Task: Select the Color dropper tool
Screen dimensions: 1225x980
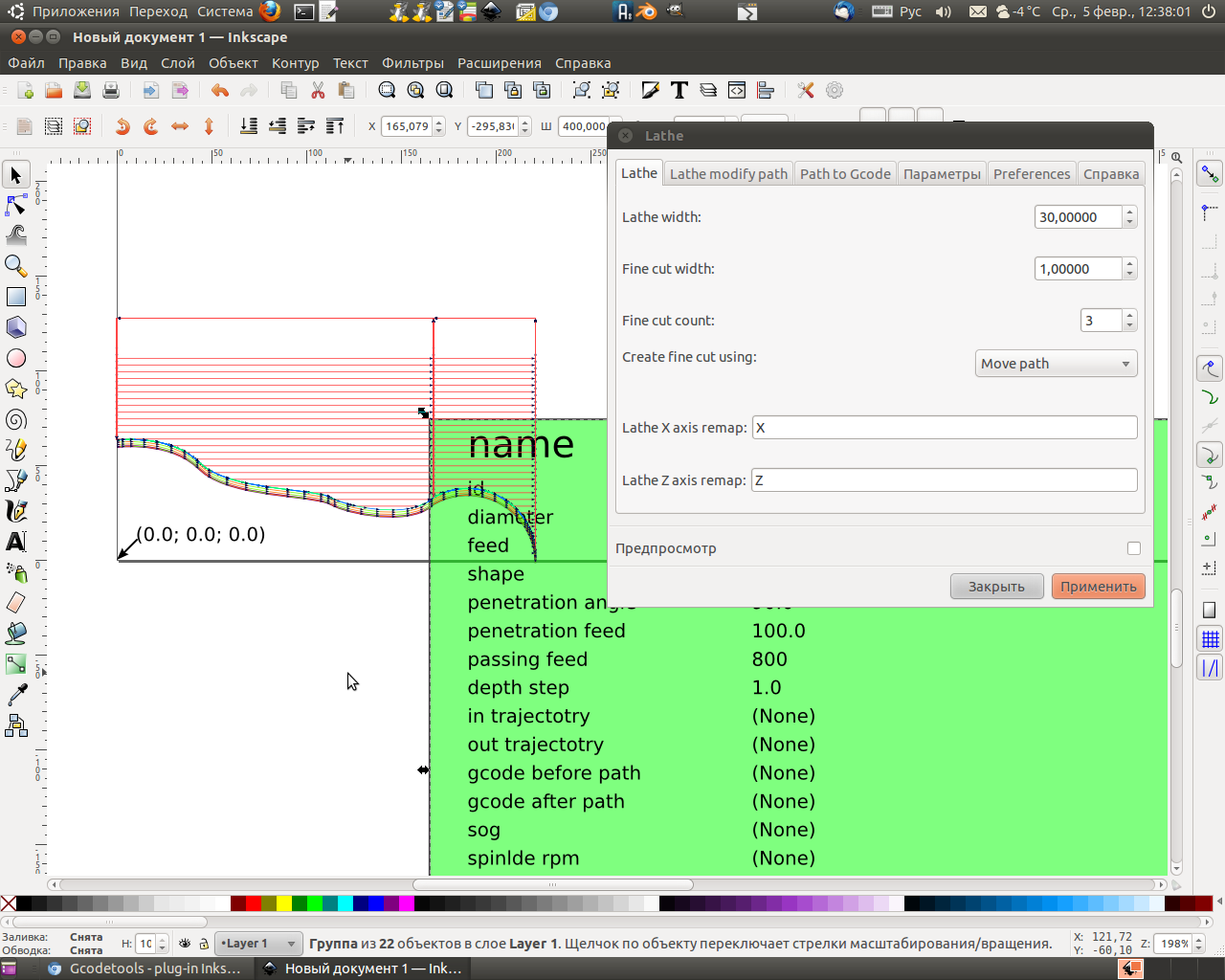Action: (x=16, y=695)
